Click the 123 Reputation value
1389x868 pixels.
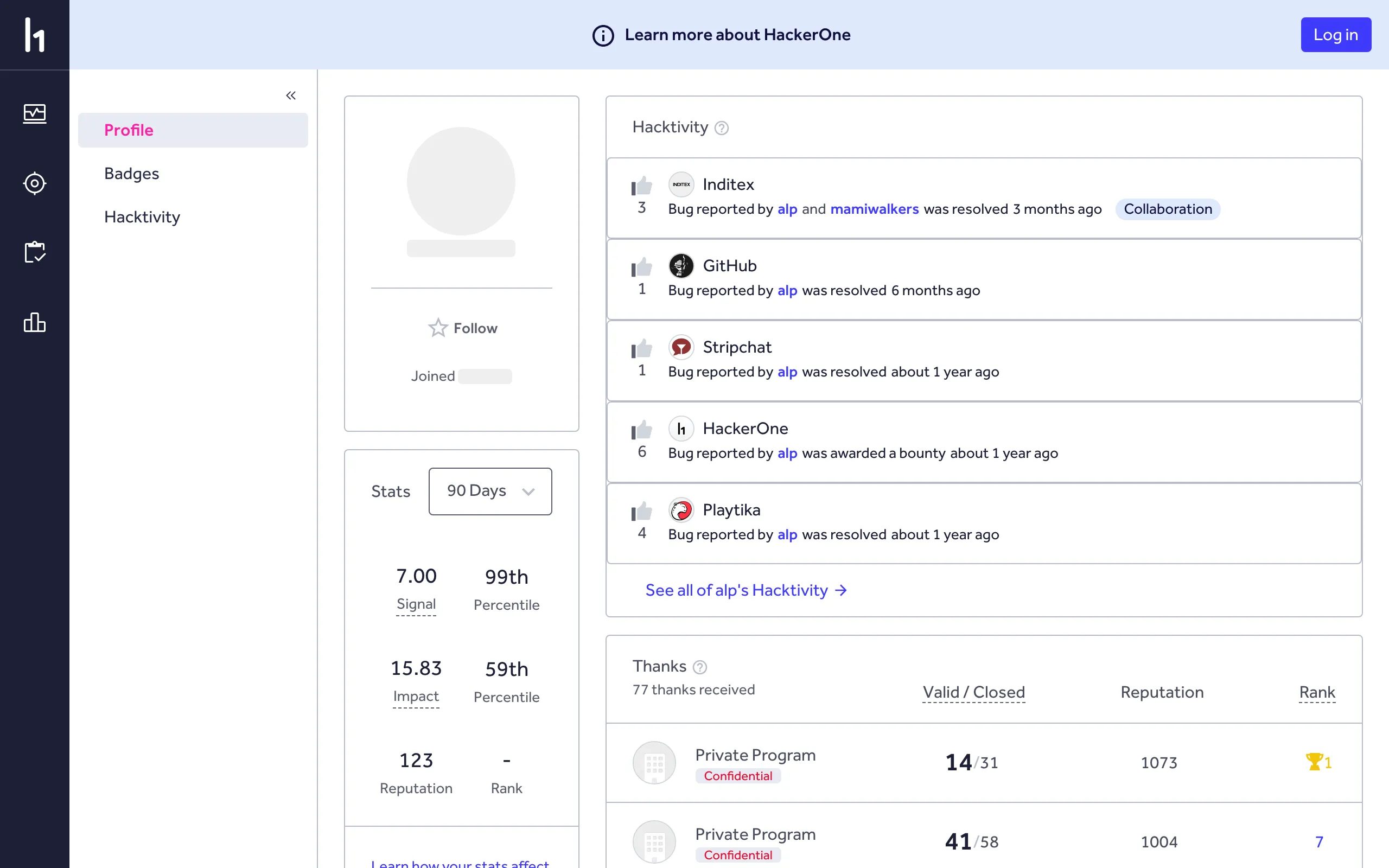click(416, 761)
